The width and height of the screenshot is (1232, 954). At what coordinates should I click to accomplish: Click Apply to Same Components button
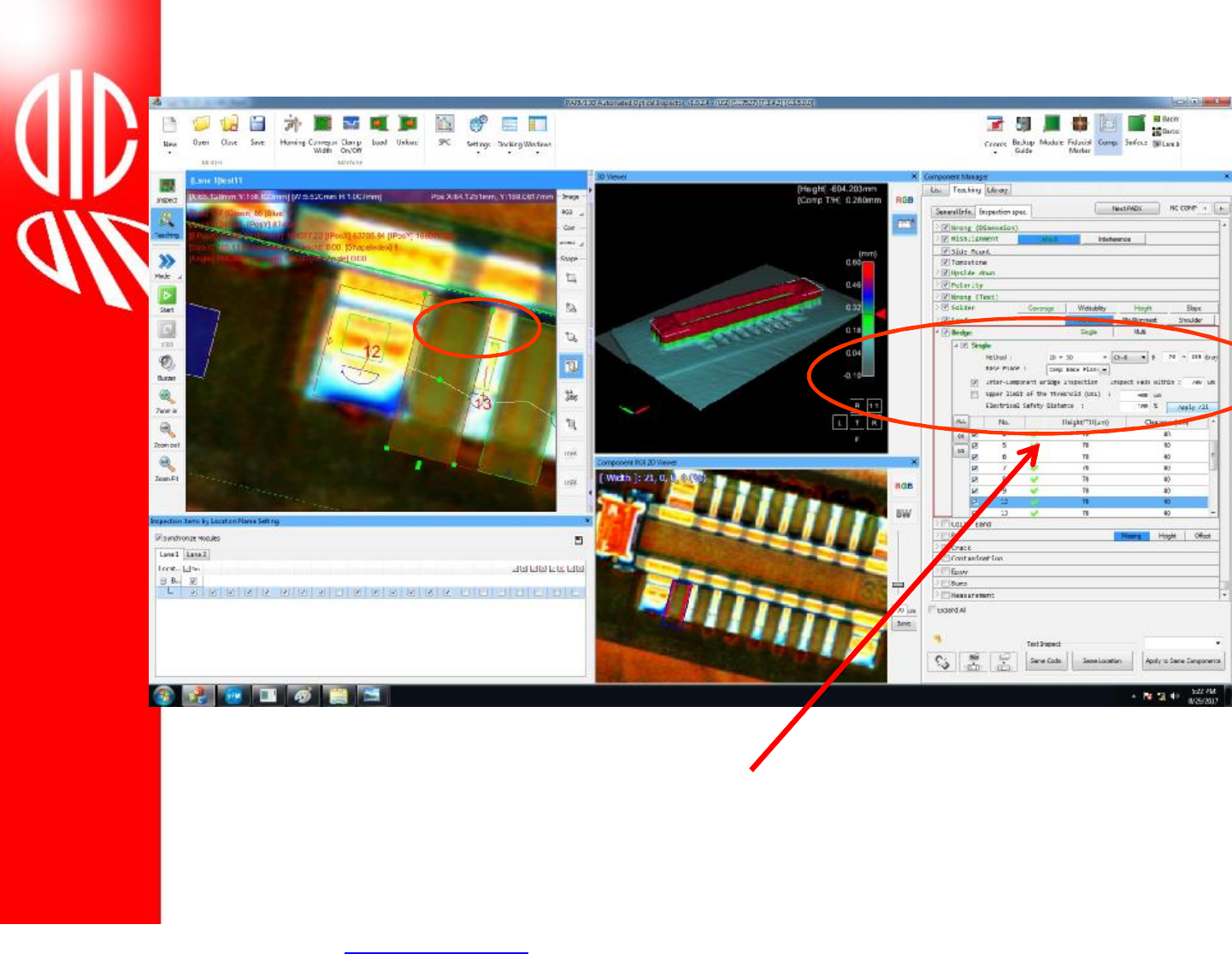pos(1184,661)
